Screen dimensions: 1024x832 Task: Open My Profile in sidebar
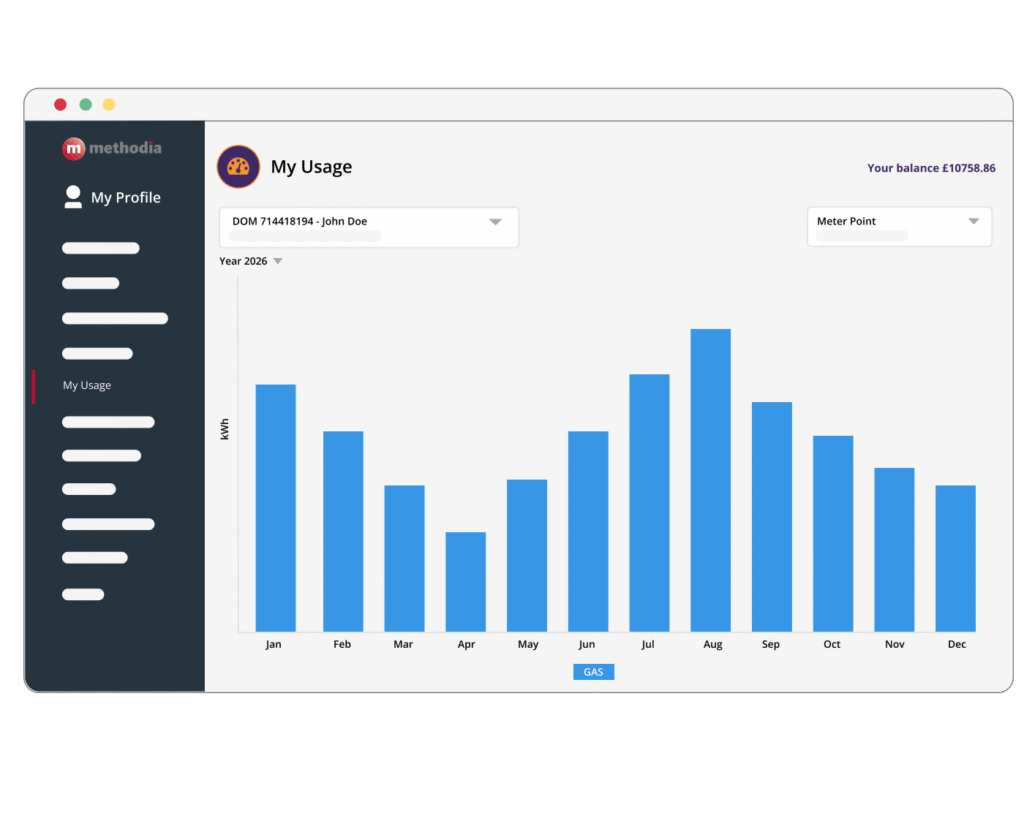pyautogui.click(x=126, y=197)
